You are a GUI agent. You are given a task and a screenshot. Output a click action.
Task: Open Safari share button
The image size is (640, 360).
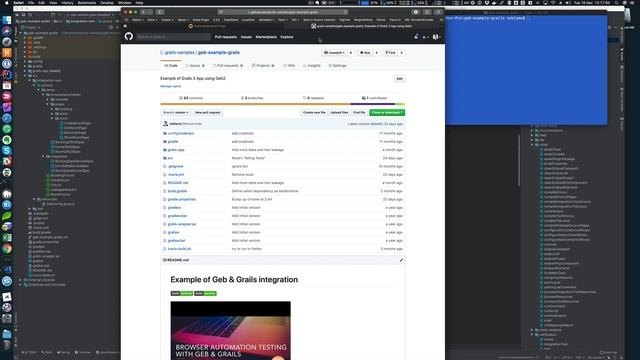coord(427,12)
